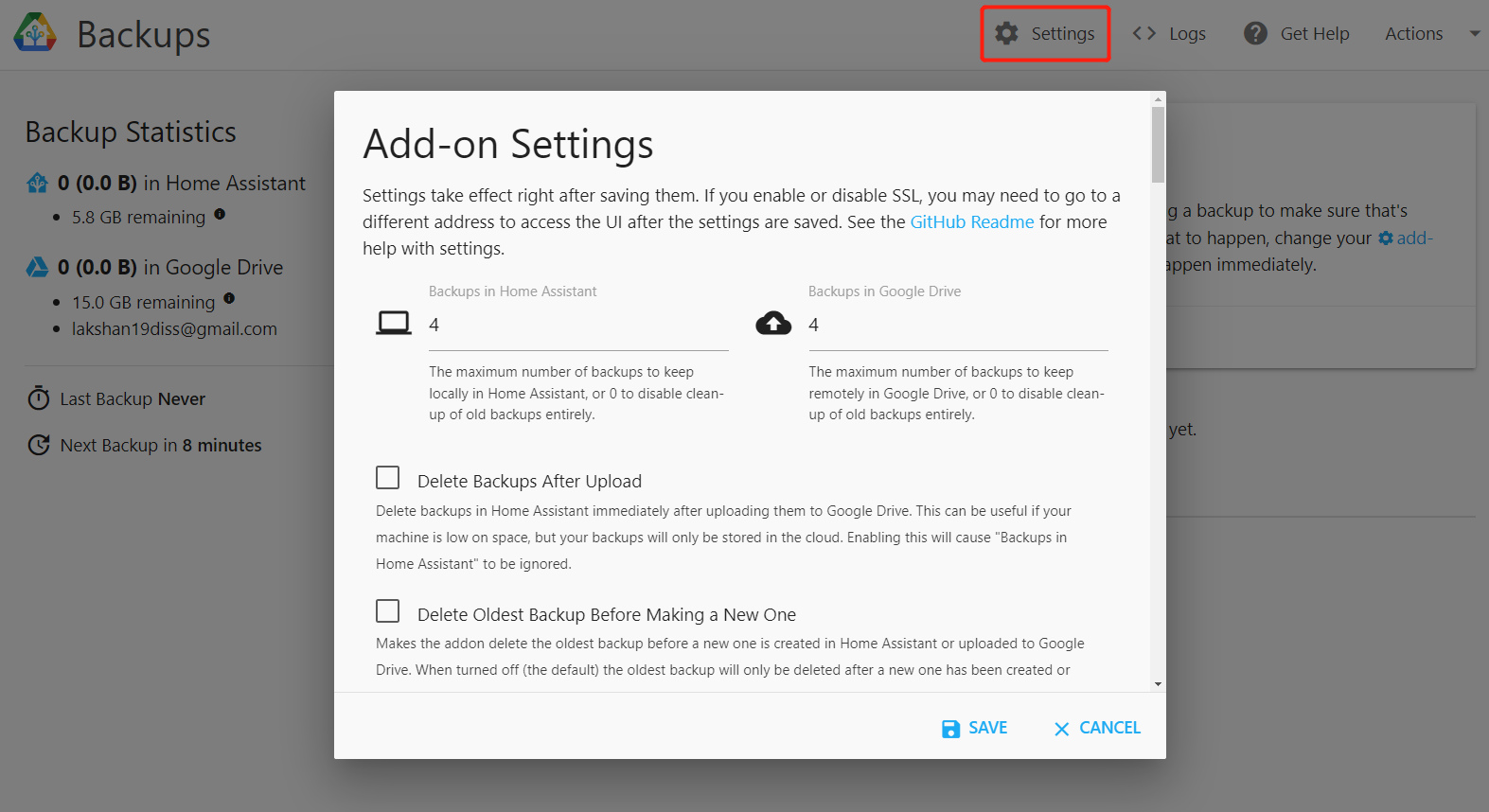This screenshot has width=1489, height=812.
Task: Click the Backups app logo icon
Action: click(x=35, y=33)
